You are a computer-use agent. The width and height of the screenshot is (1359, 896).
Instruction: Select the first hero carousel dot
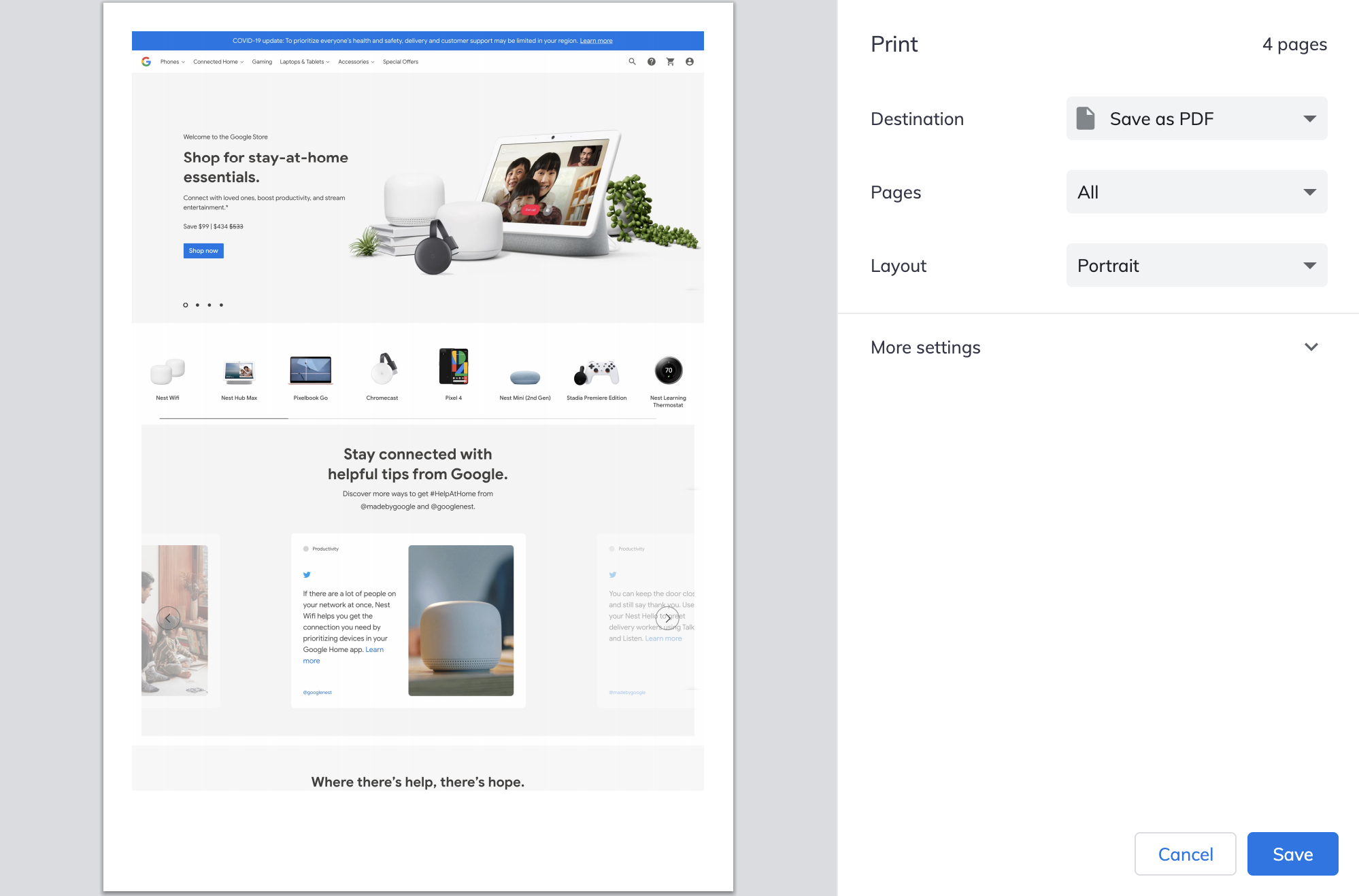tap(185, 305)
